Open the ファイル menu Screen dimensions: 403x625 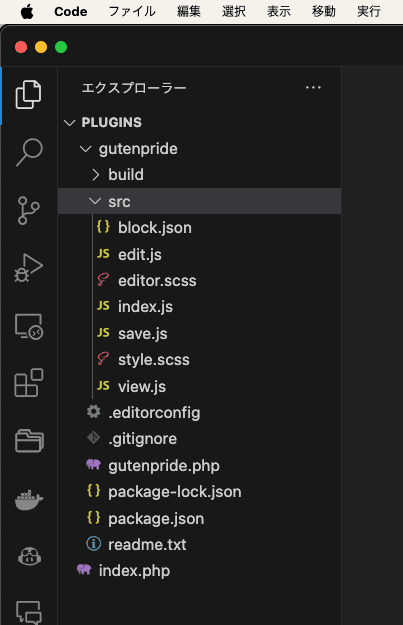click(x=132, y=11)
